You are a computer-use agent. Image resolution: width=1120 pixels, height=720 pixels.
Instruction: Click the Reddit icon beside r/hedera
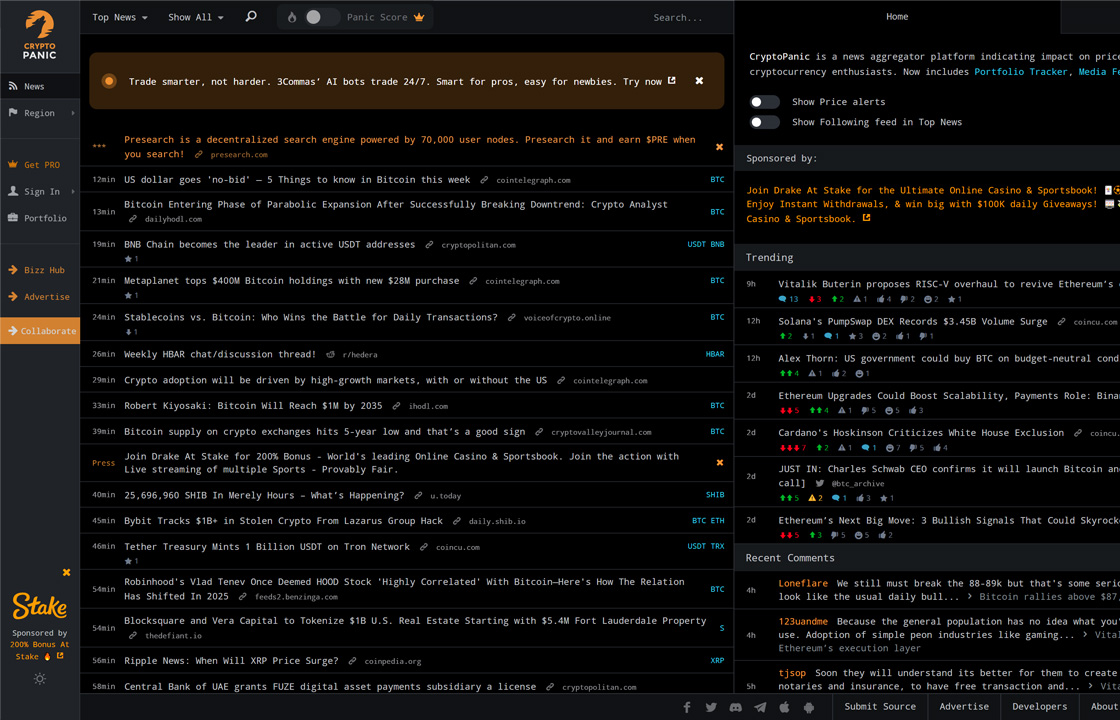click(x=330, y=354)
